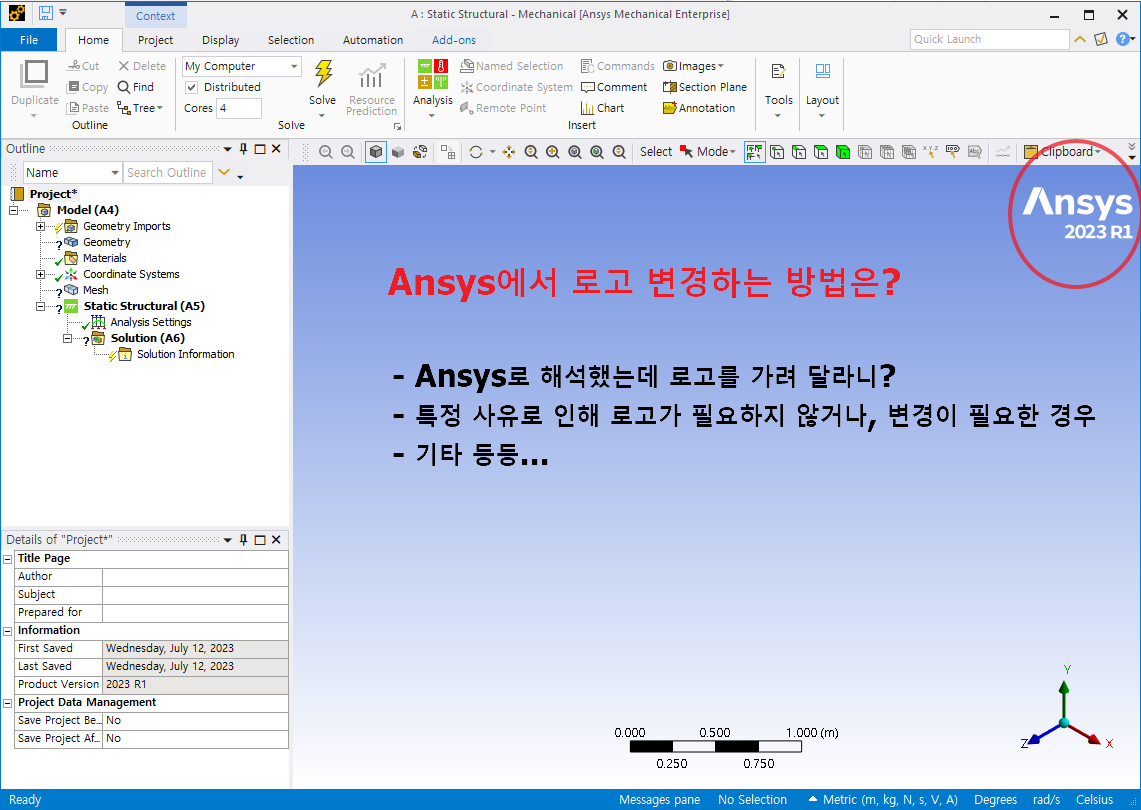
Task: Insert a Comment
Action: pyautogui.click(x=614, y=87)
